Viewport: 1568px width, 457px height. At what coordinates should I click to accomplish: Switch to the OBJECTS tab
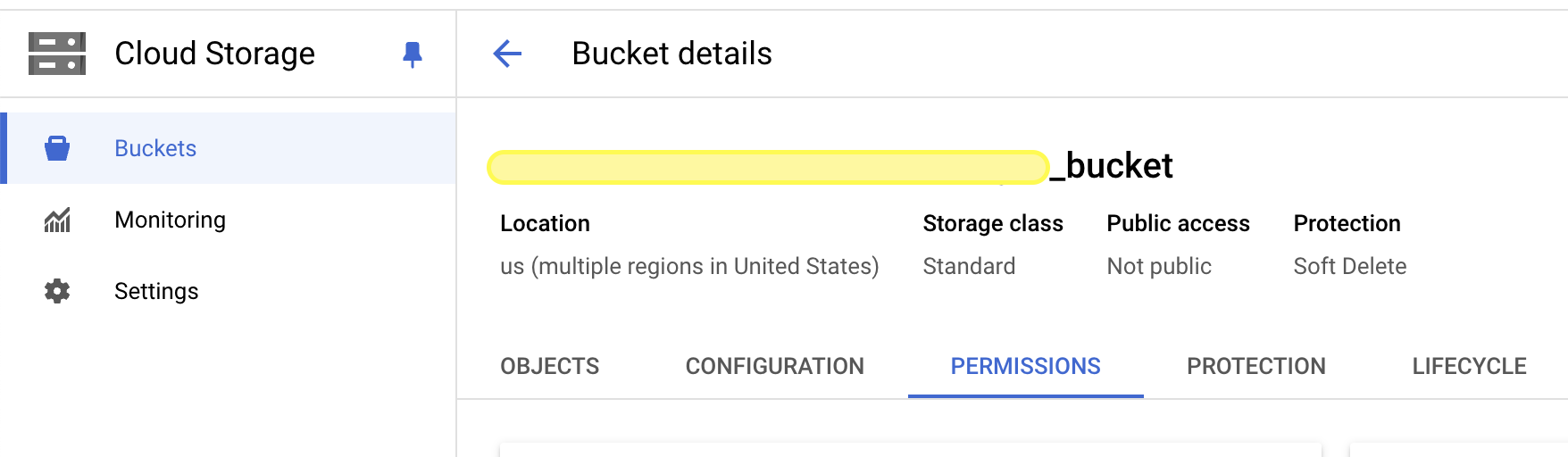pyautogui.click(x=549, y=366)
